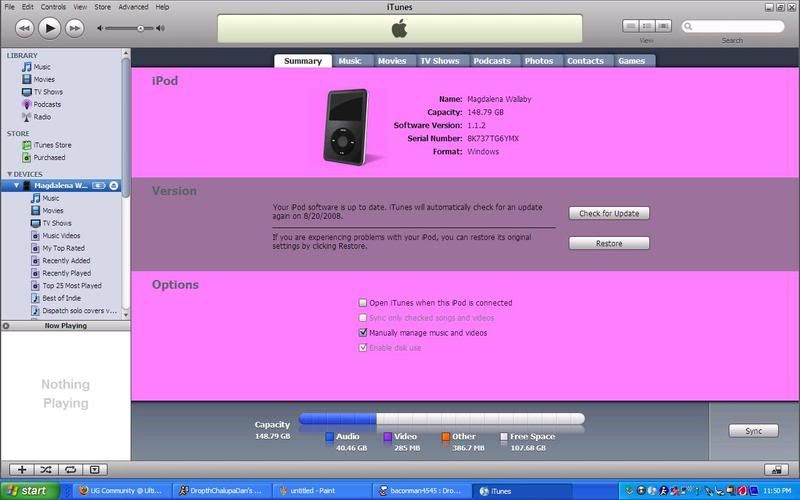Open the Edit menu
800x500 pixels.
click(28, 7)
